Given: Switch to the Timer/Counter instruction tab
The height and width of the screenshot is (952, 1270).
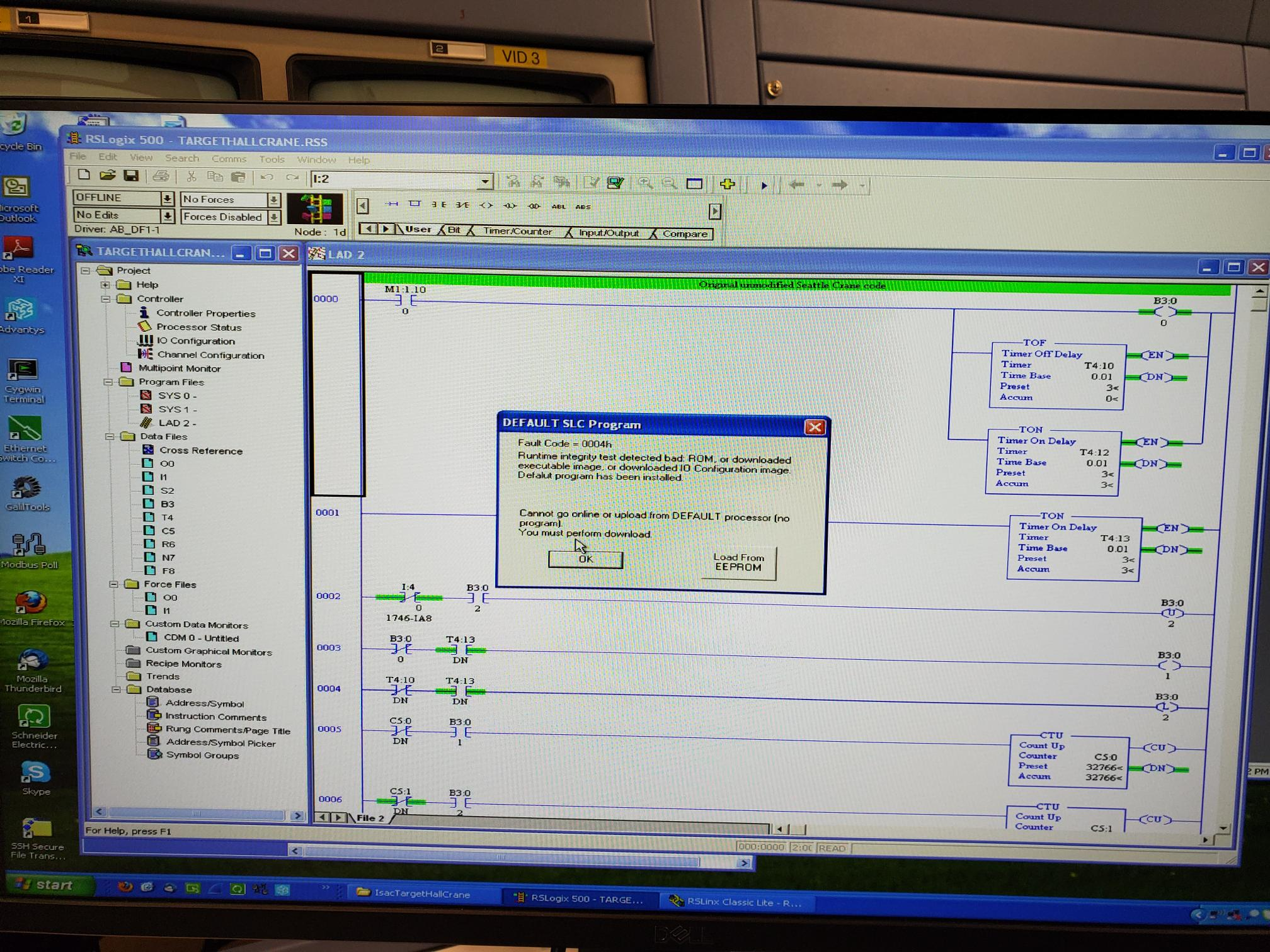Looking at the screenshot, I should click(x=517, y=231).
